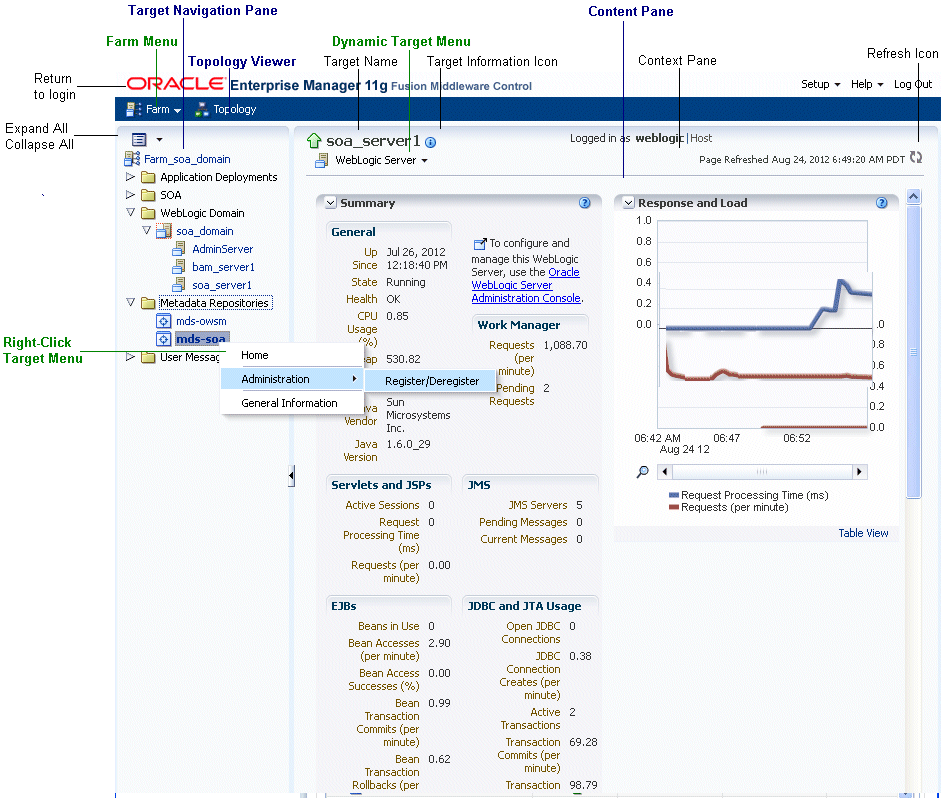Click the mds-soa repository icon
Viewport: 941px width, 798px height.
pos(163,339)
